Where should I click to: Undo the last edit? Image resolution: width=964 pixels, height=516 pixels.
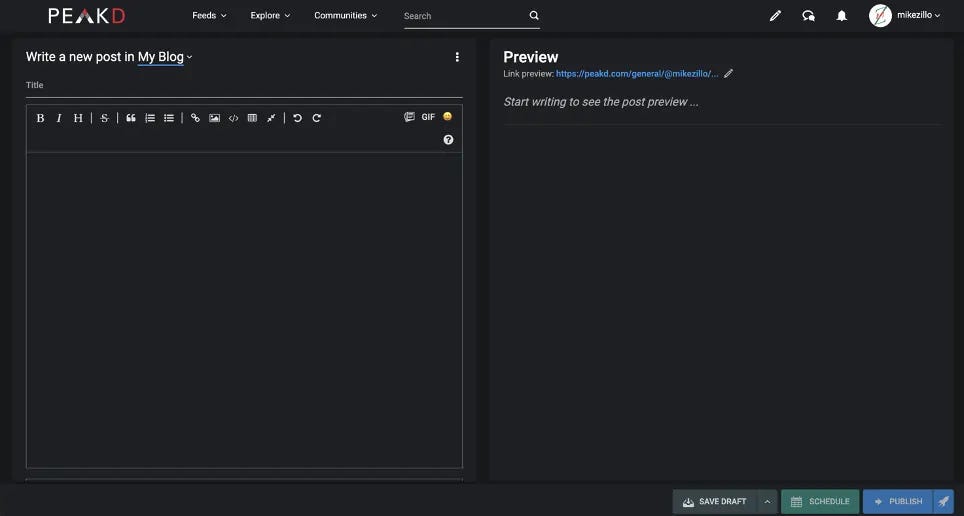pyautogui.click(x=298, y=118)
